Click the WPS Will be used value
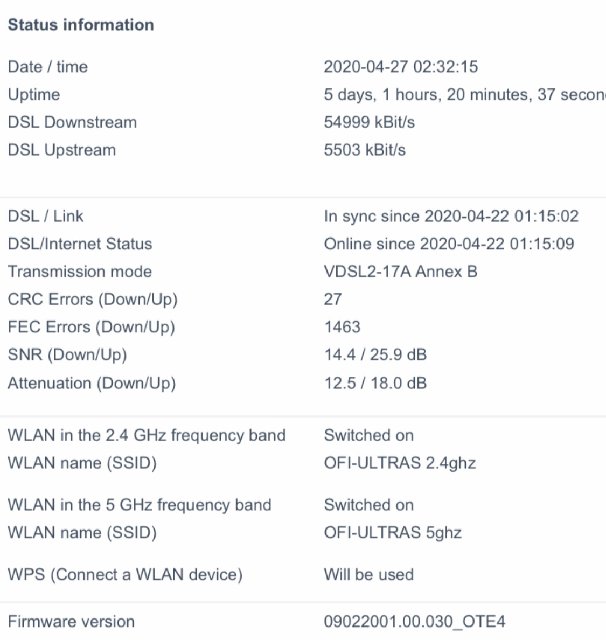Screen dimensions: 606x640 point(369,575)
